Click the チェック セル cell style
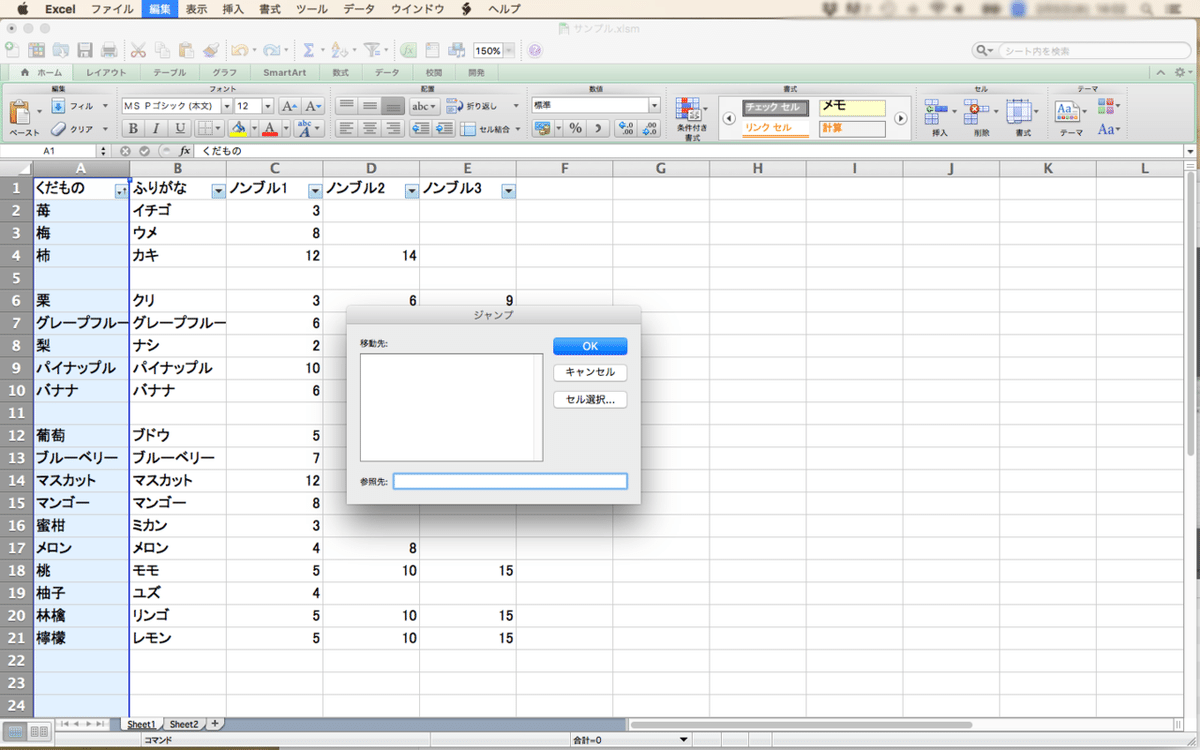The width and height of the screenshot is (1200, 750). tap(776, 108)
